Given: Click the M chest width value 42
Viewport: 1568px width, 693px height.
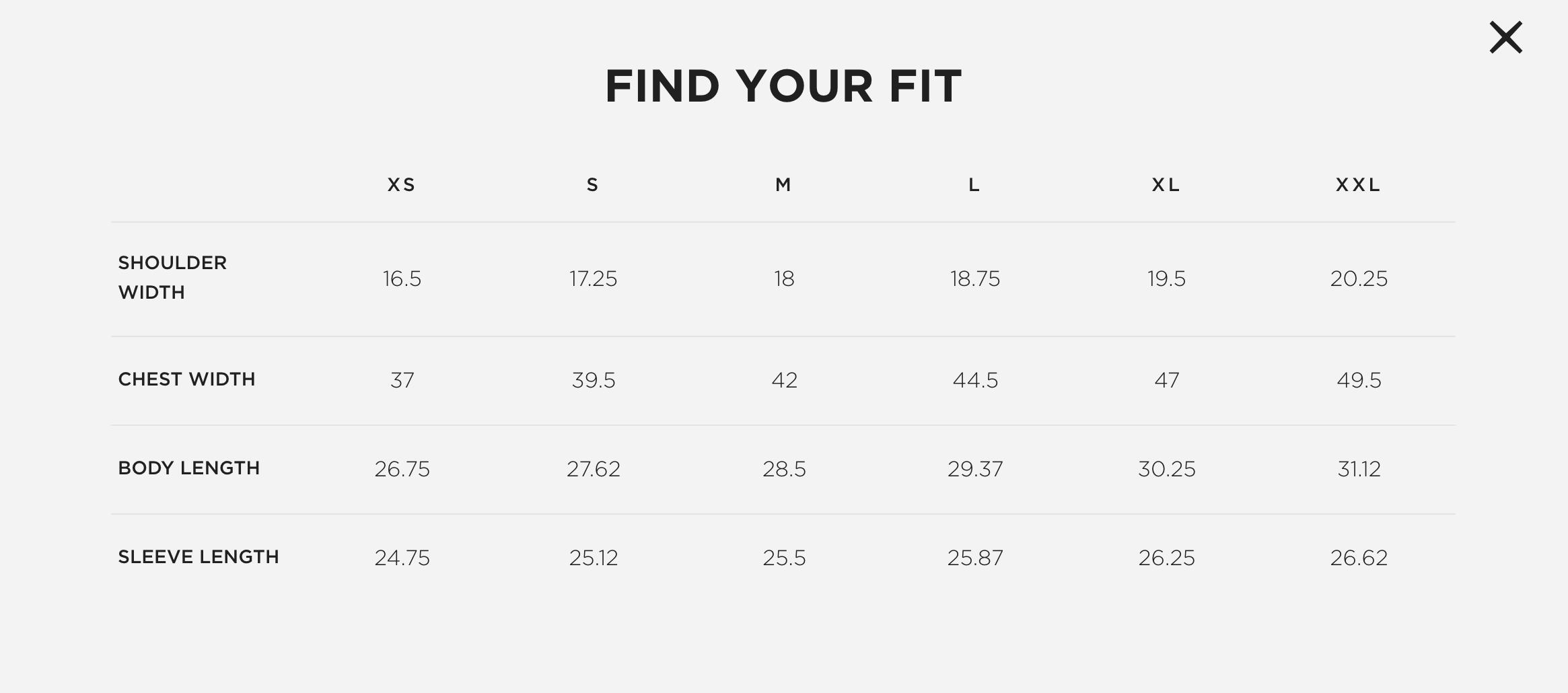Looking at the screenshot, I should [784, 381].
